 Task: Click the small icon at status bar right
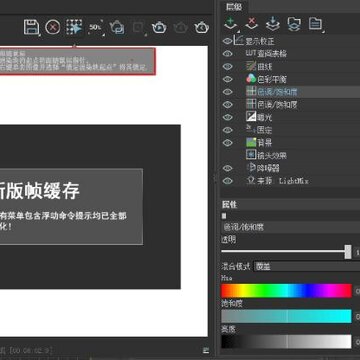[x=206, y=350]
